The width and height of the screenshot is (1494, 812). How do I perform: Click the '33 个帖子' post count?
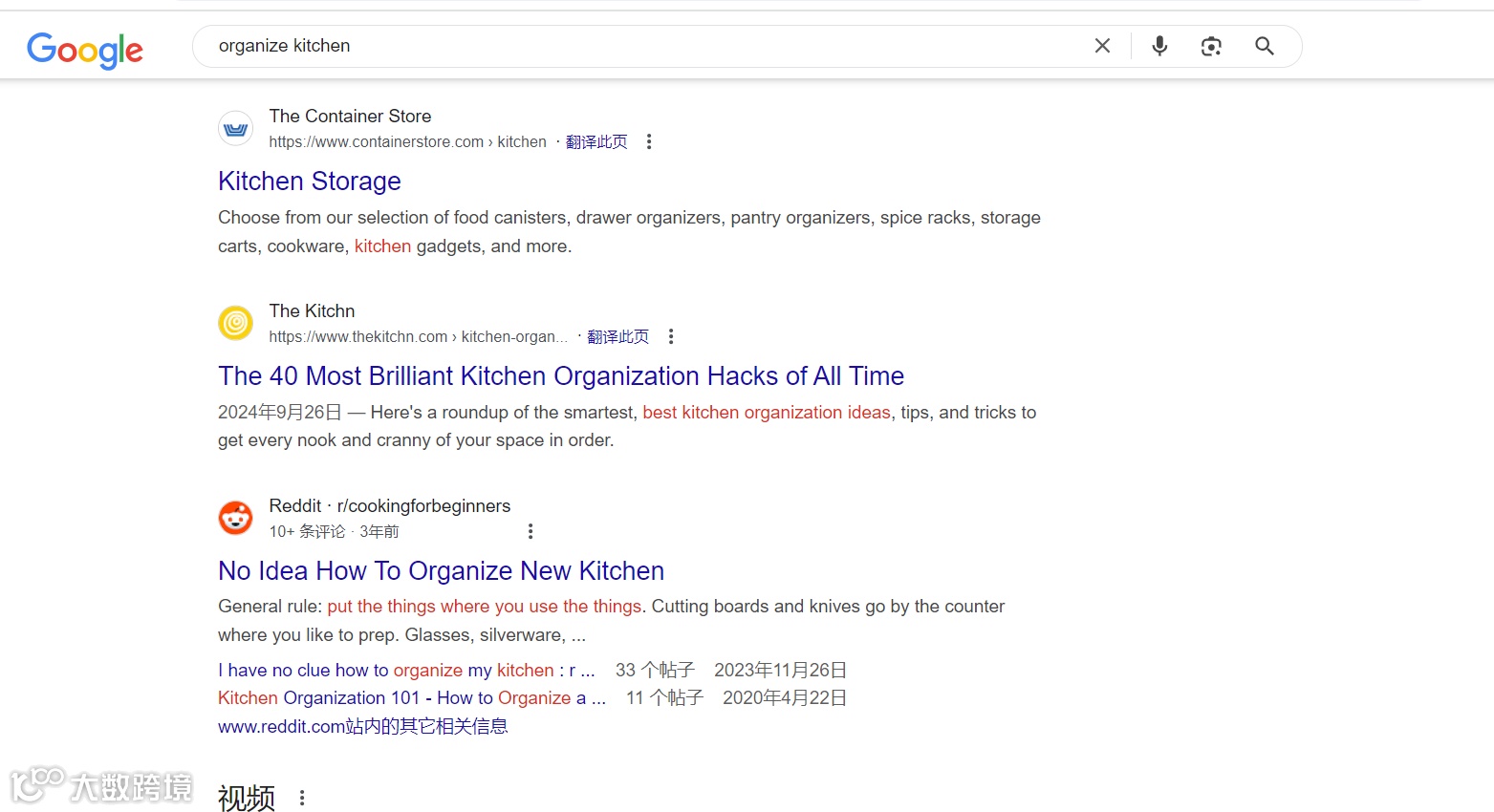655,671
